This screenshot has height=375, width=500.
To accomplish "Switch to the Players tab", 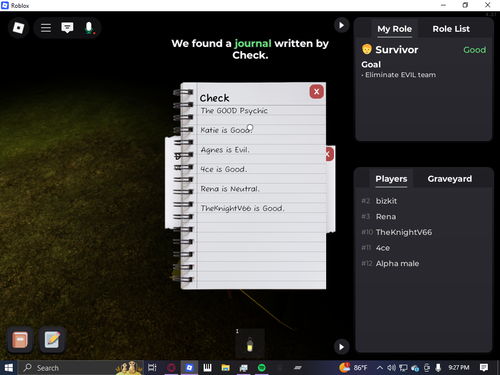I will coord(391,179).
